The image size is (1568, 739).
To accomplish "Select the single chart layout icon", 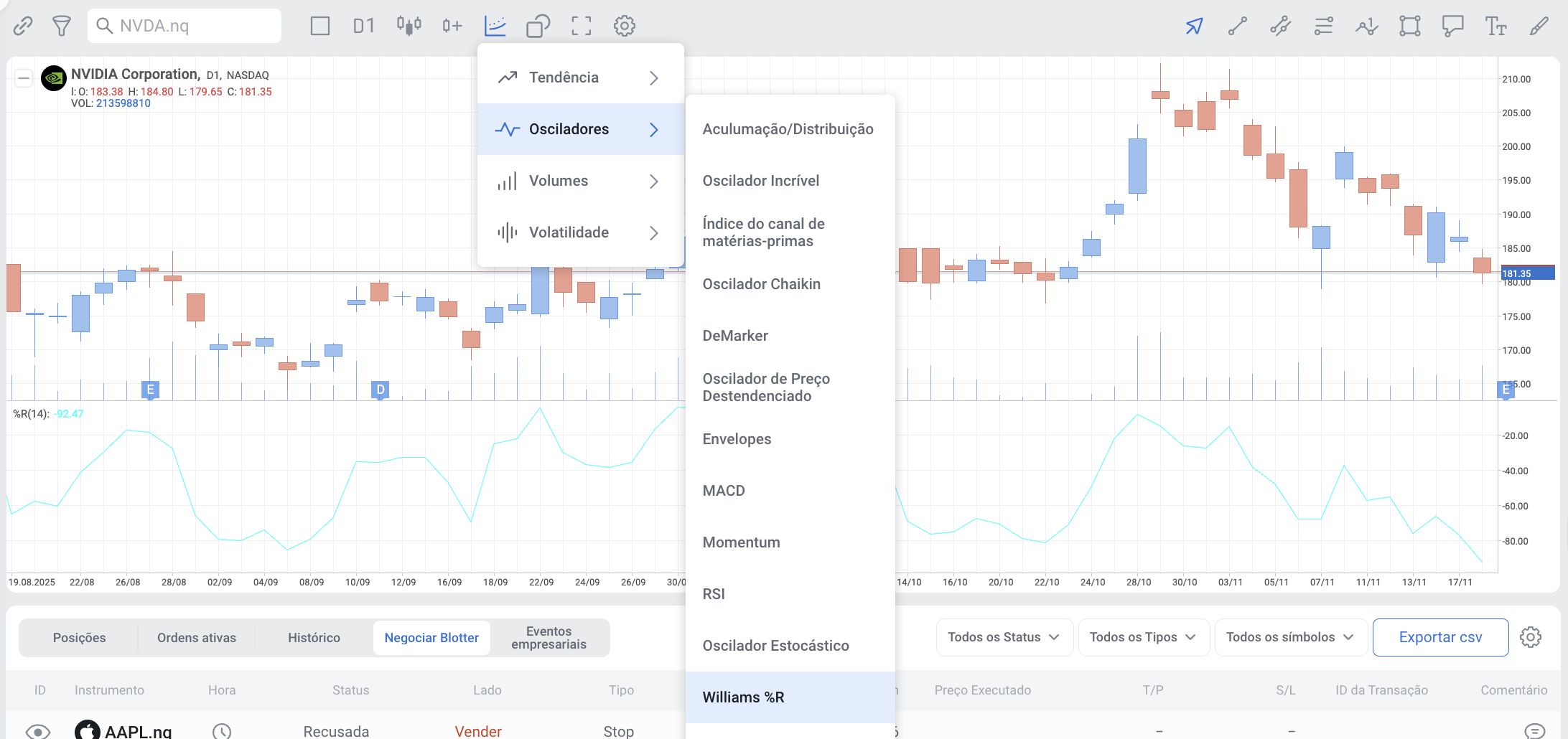I will 320,26.
